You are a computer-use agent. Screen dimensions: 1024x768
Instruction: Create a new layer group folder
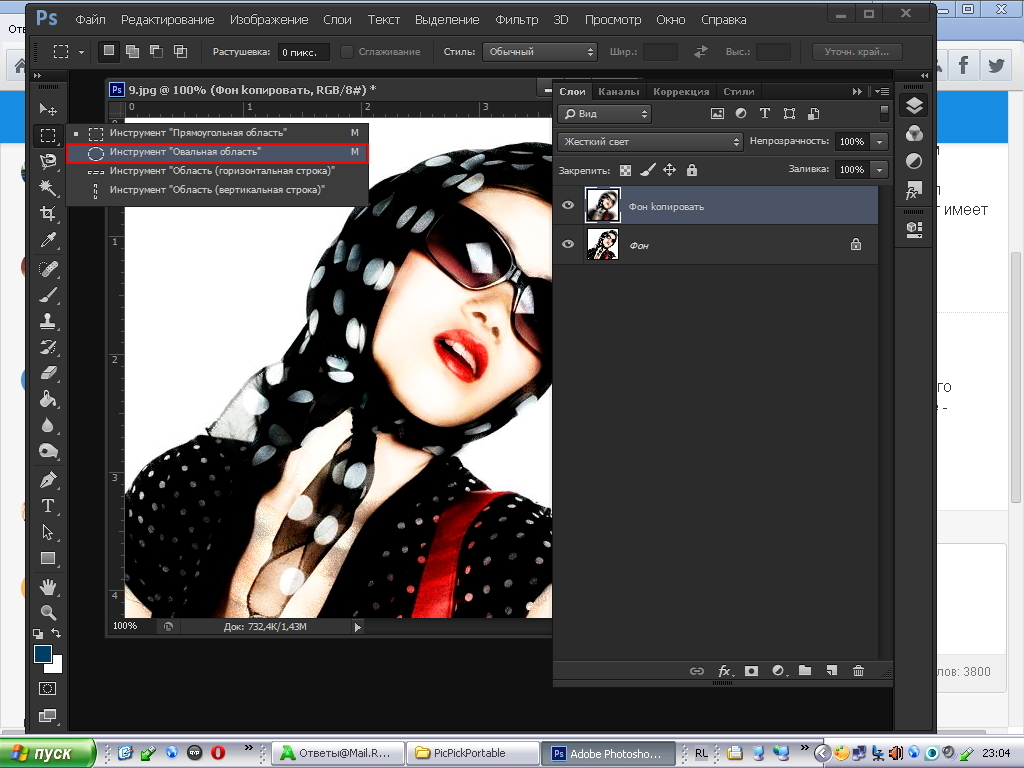(805, 671)
